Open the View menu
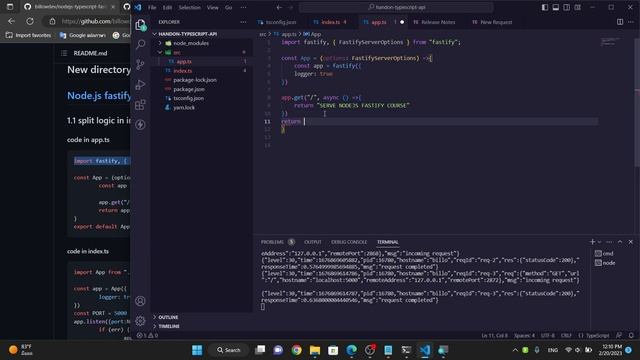This screenshot has height=360, width=640. click(x=212, y=7)
